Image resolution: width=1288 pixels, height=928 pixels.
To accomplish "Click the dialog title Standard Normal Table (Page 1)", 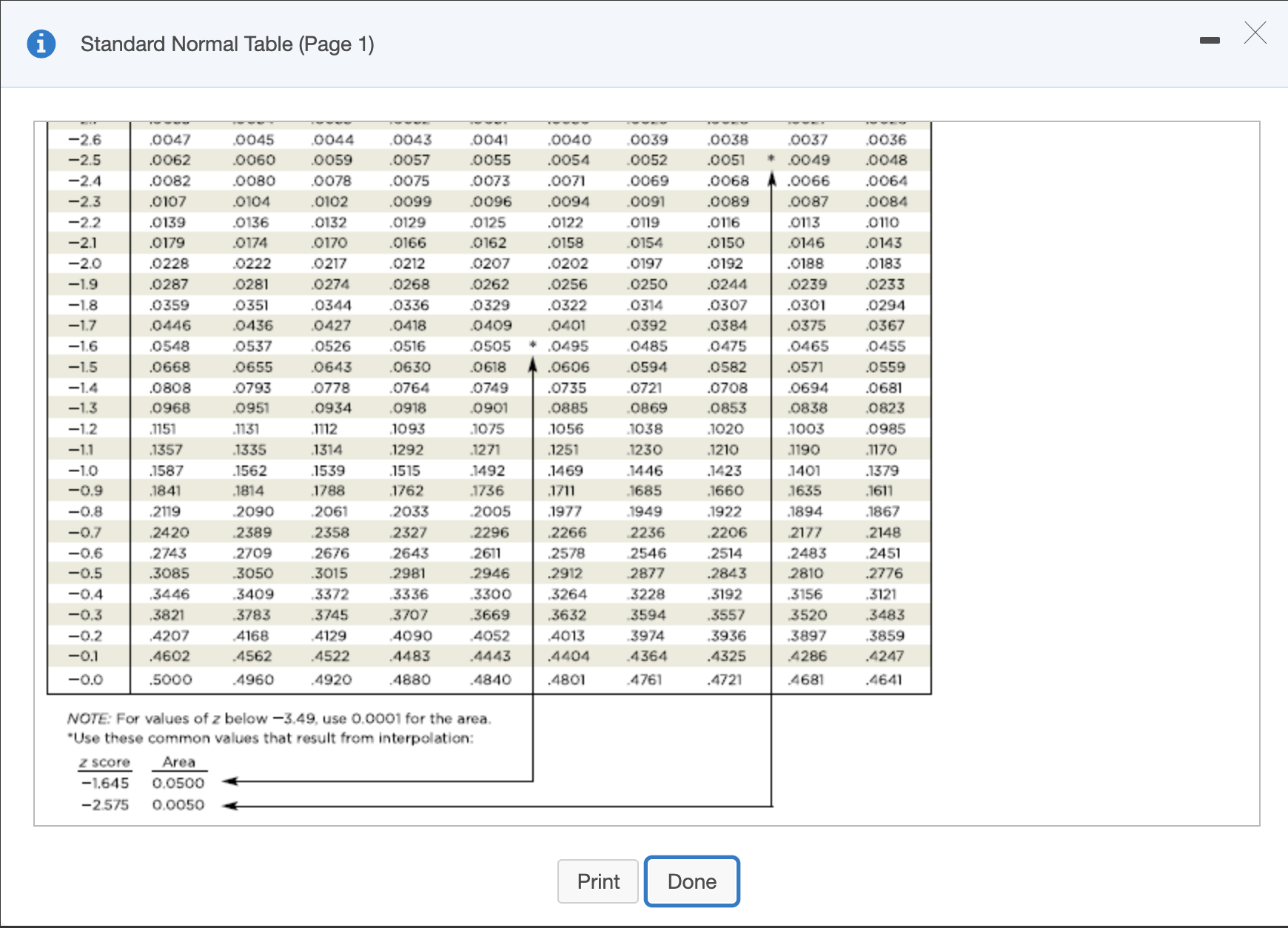I will (x=227, y=44).
